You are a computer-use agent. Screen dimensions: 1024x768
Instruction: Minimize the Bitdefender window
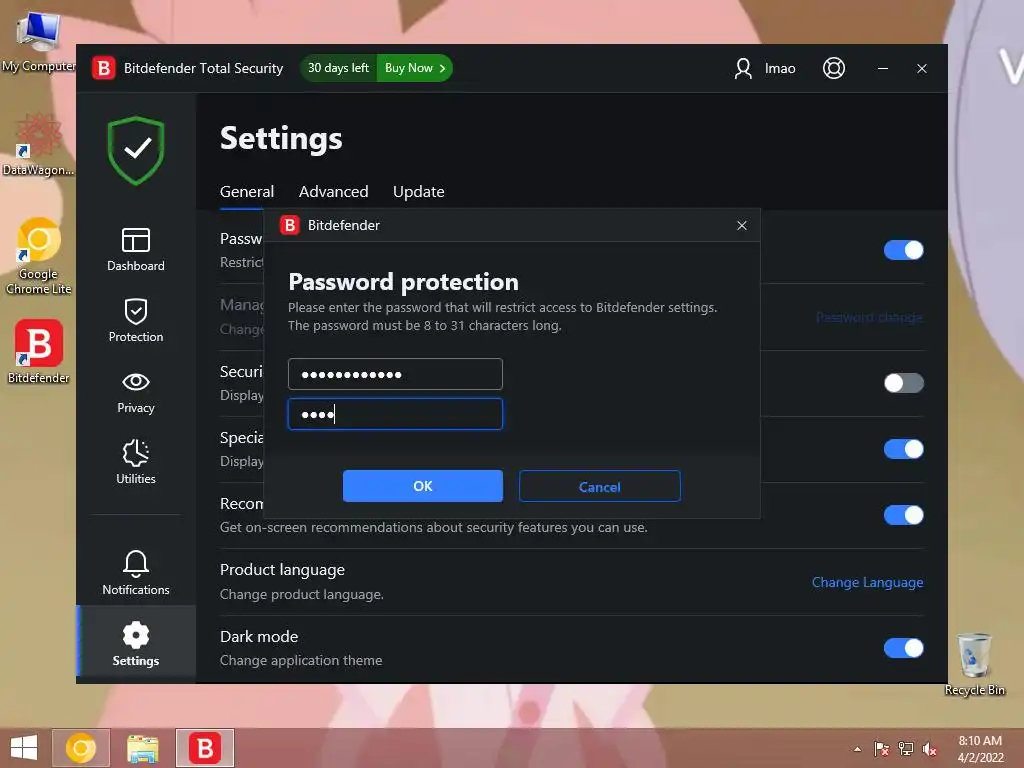(882, 68)
